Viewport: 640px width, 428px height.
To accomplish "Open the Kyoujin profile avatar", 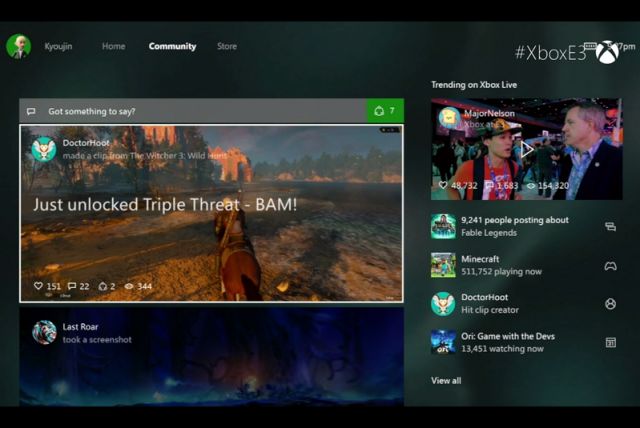I will (18, 46).
